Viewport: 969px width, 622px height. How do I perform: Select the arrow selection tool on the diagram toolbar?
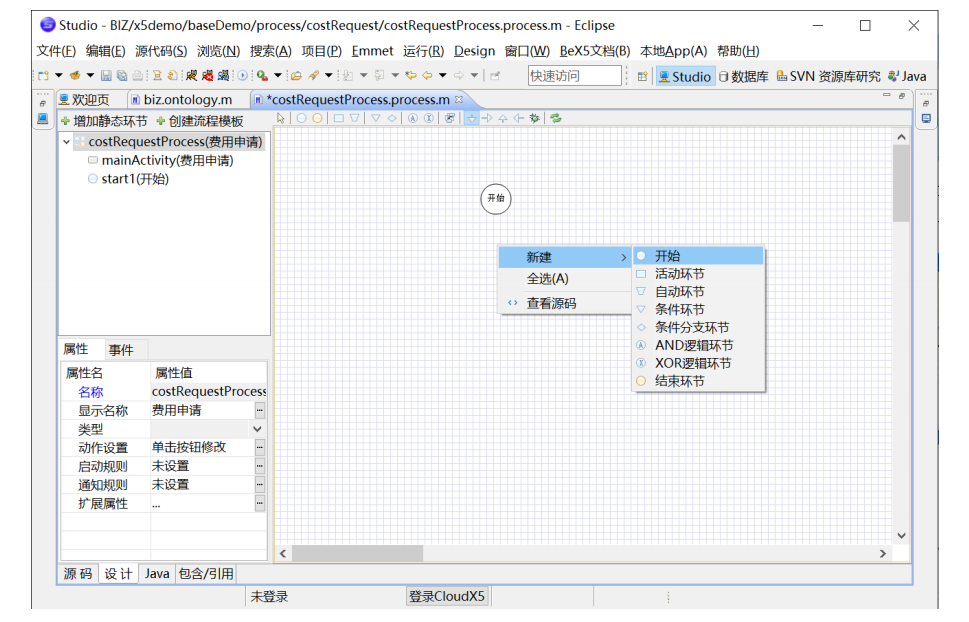click(280, 119)
